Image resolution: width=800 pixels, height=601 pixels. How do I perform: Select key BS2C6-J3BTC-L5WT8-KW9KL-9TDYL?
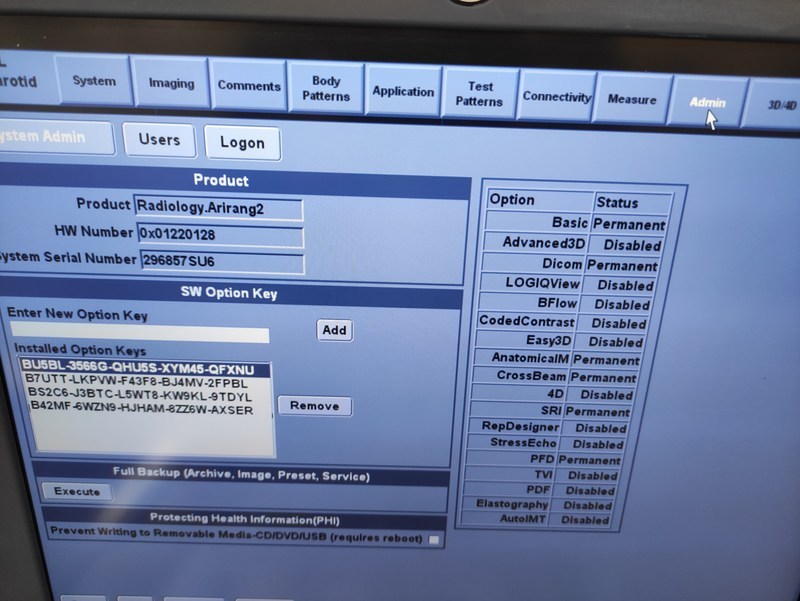(140, 396)
